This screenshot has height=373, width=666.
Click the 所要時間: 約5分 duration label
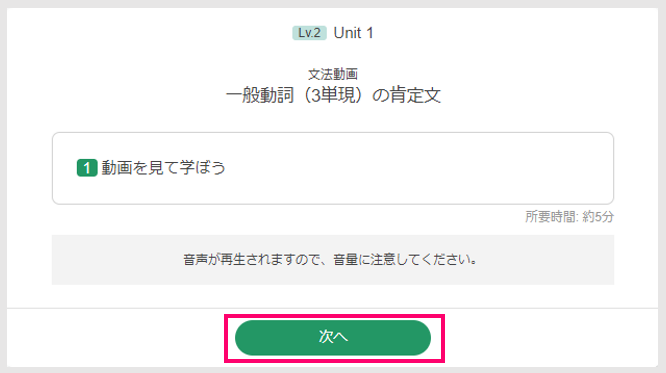click(x=569, y=217)
